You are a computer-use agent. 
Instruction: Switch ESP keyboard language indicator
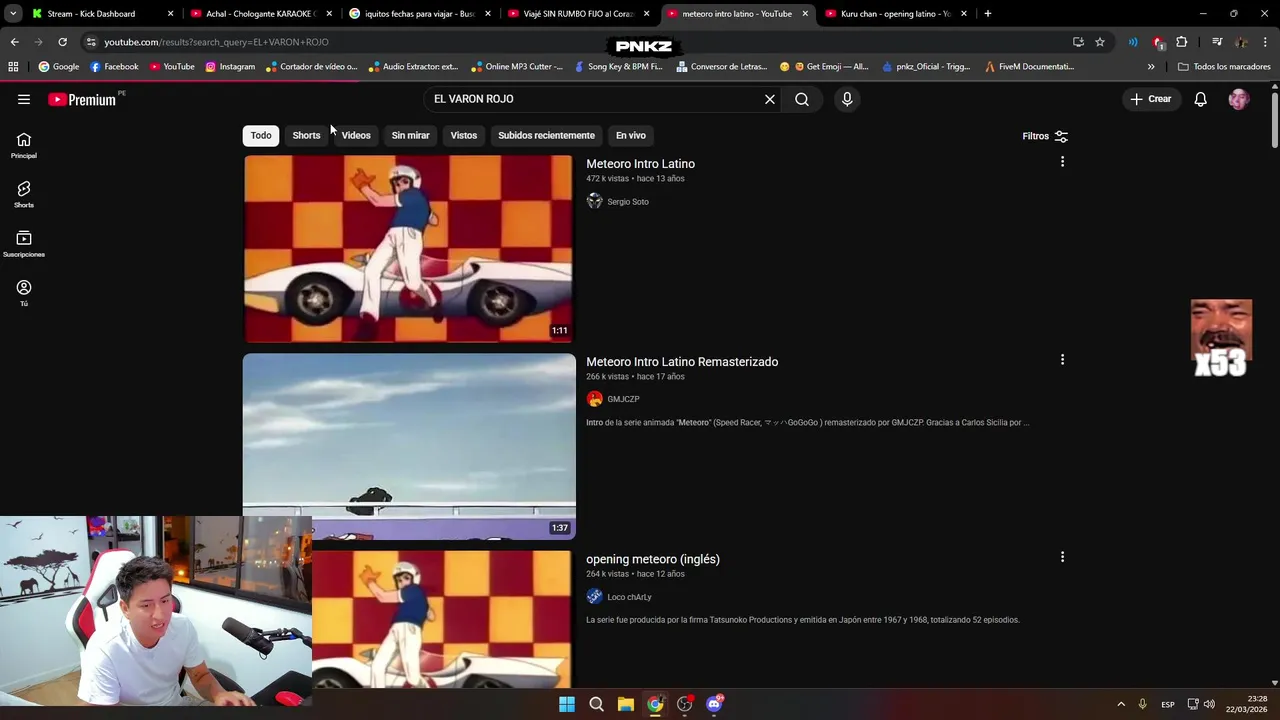[x=1167, y=704]
